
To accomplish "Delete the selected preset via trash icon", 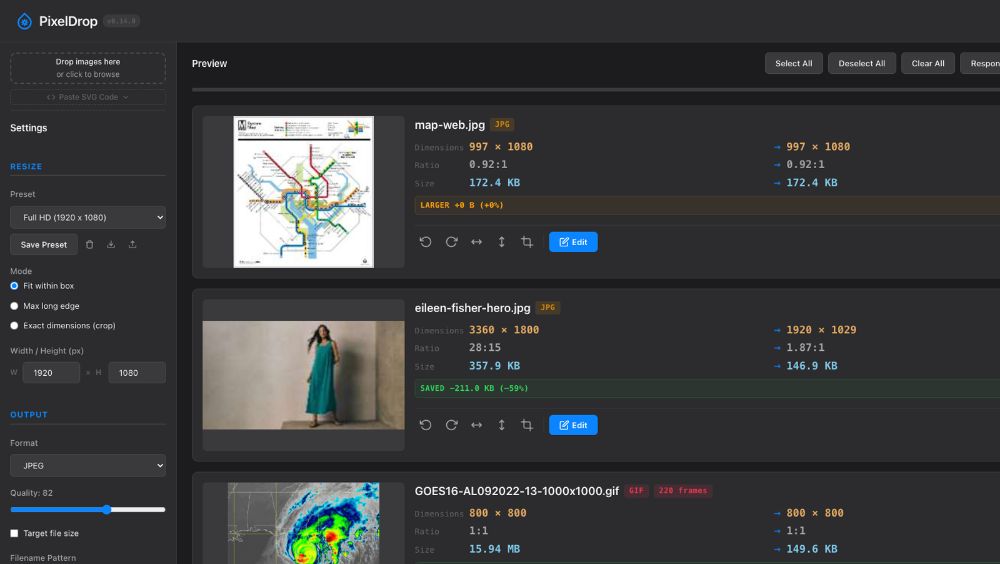I will click(x=89, y=244).
